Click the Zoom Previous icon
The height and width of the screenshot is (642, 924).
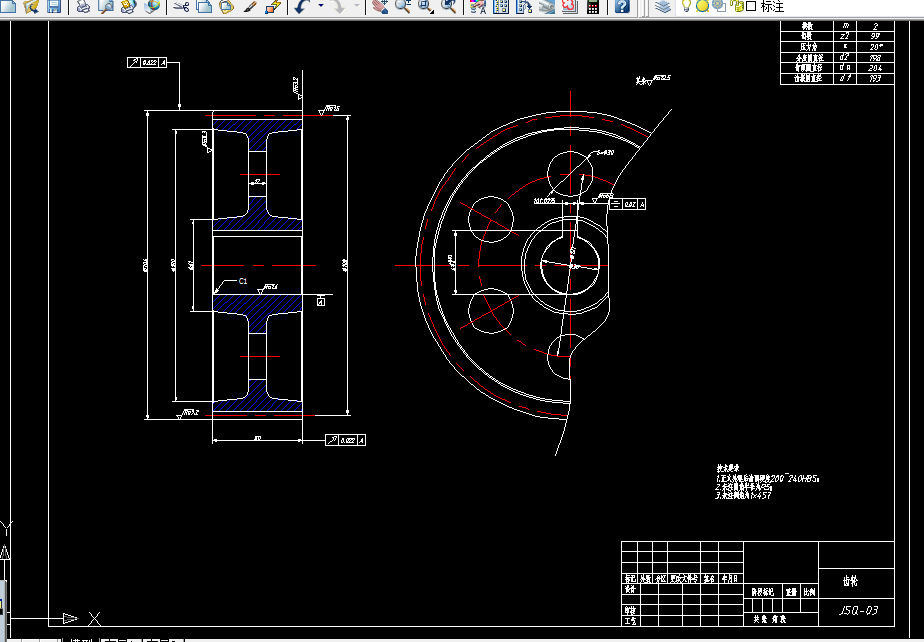[x=448, y=6]
